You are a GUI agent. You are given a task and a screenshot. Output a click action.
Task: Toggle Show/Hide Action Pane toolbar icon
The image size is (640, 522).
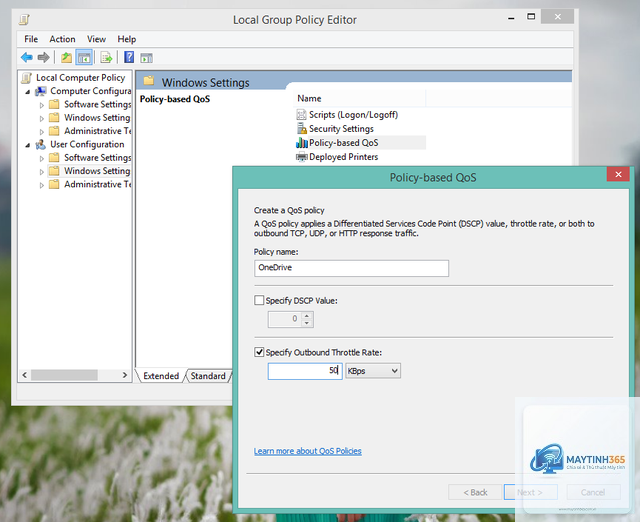146,58
